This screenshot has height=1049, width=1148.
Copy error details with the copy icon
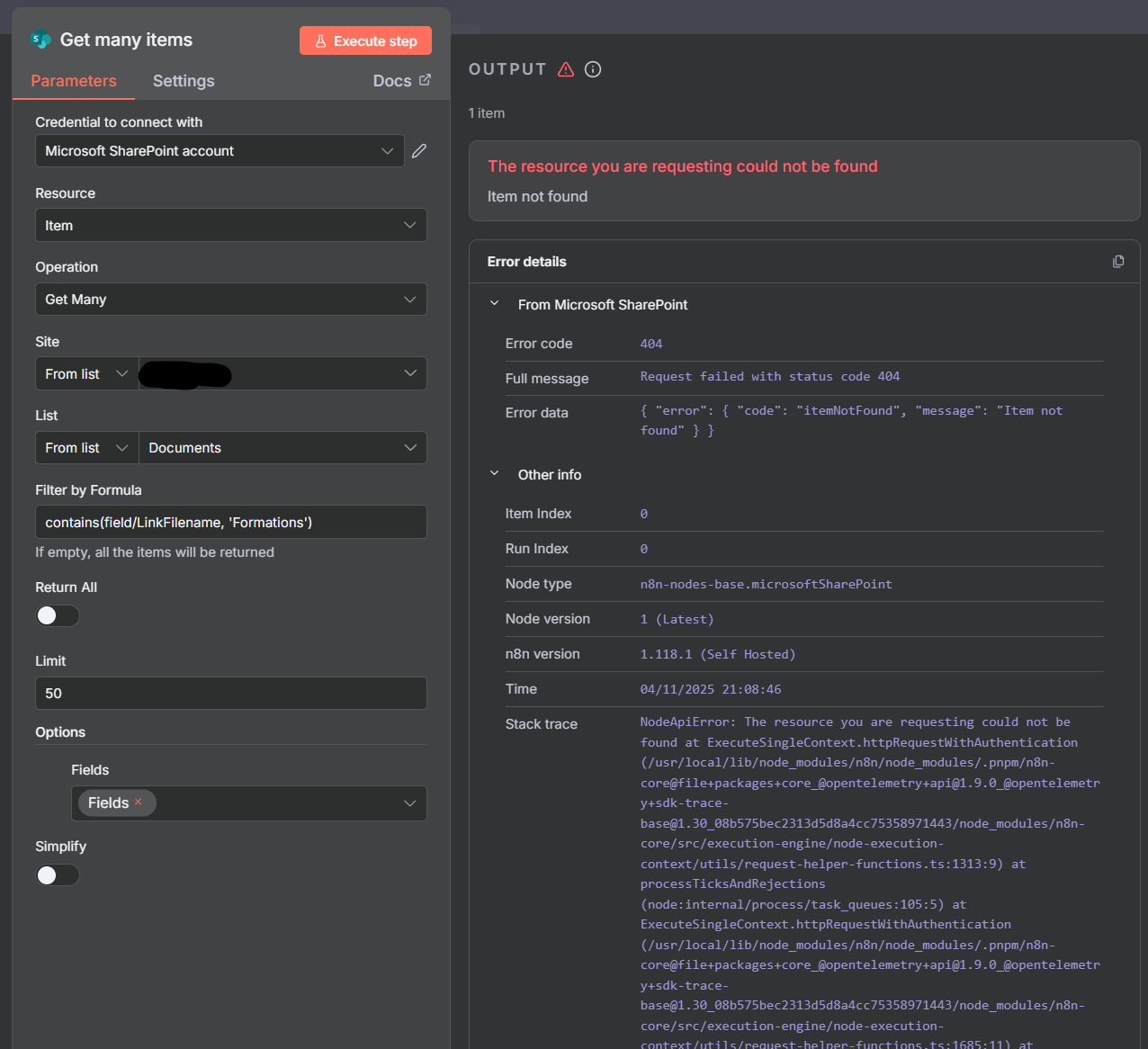pyautogui.click(x=1118, y=262)
